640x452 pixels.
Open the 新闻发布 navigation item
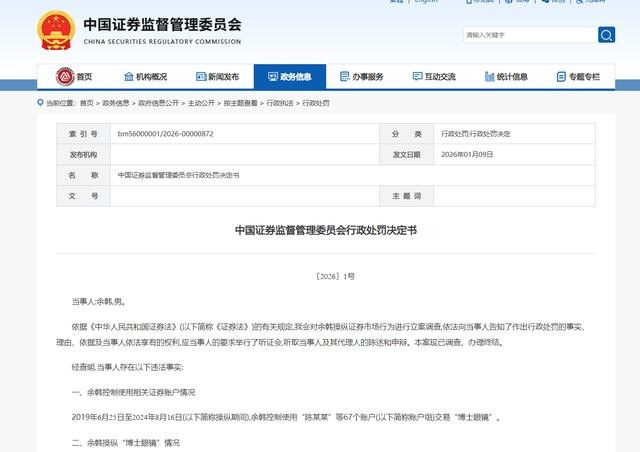[218, 77]
